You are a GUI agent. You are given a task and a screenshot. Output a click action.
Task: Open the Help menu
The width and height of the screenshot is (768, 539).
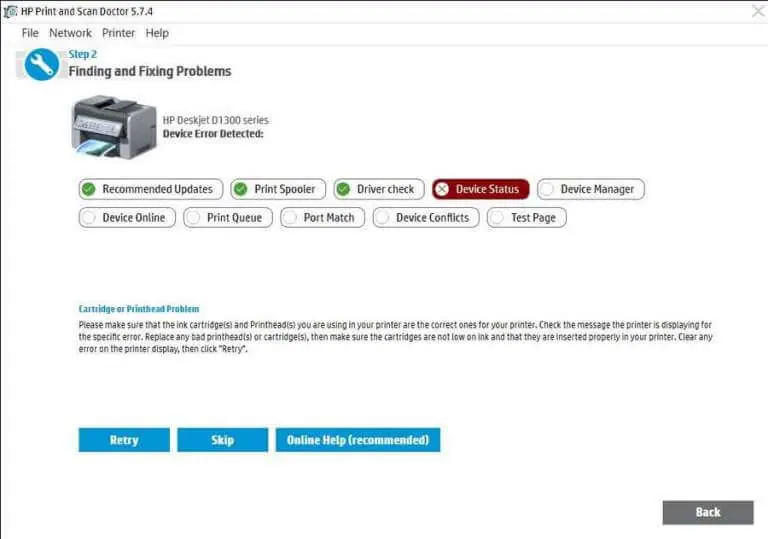[x=157, y=33]
